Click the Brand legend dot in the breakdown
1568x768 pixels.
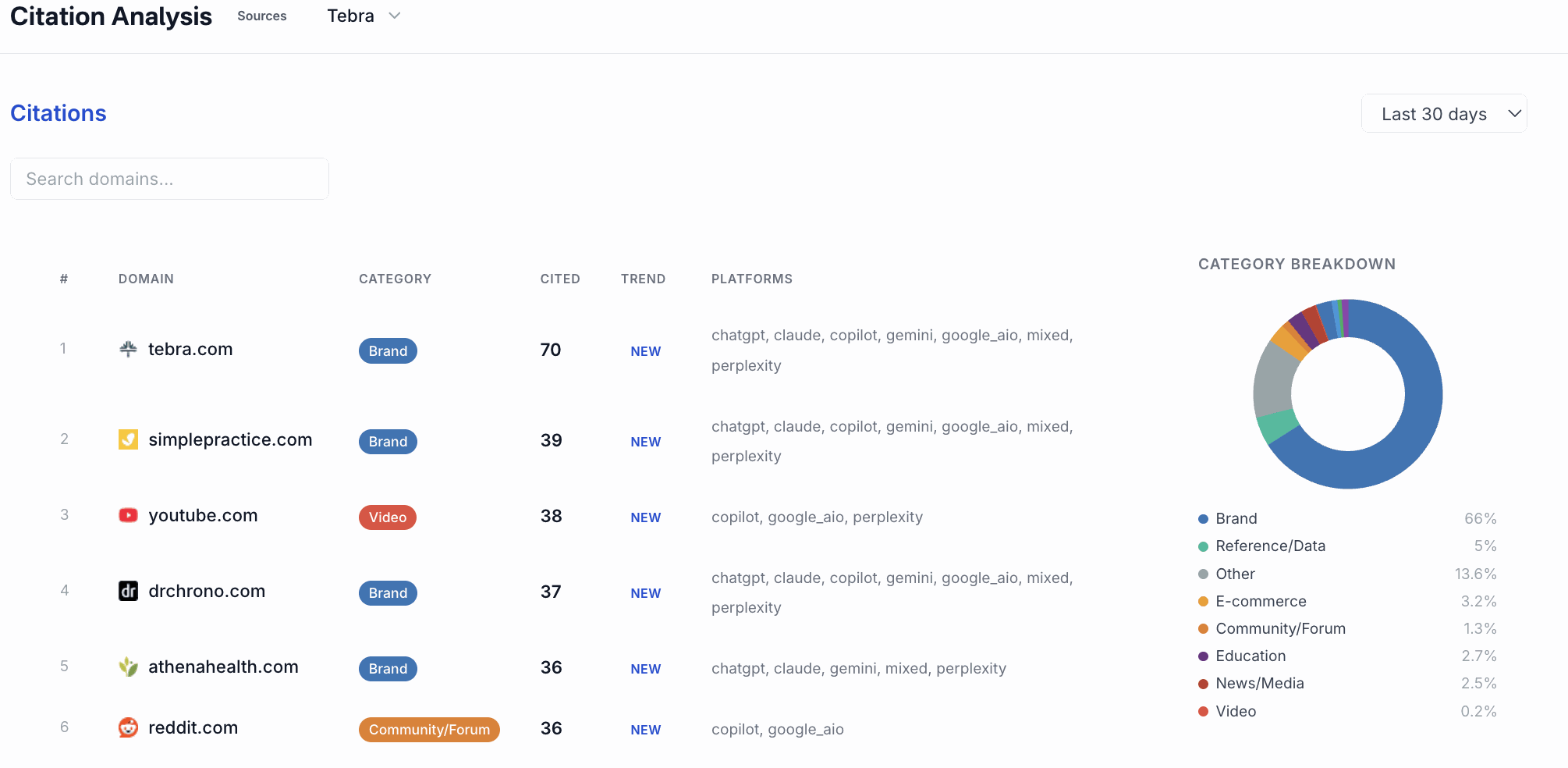click(1202, 518)
